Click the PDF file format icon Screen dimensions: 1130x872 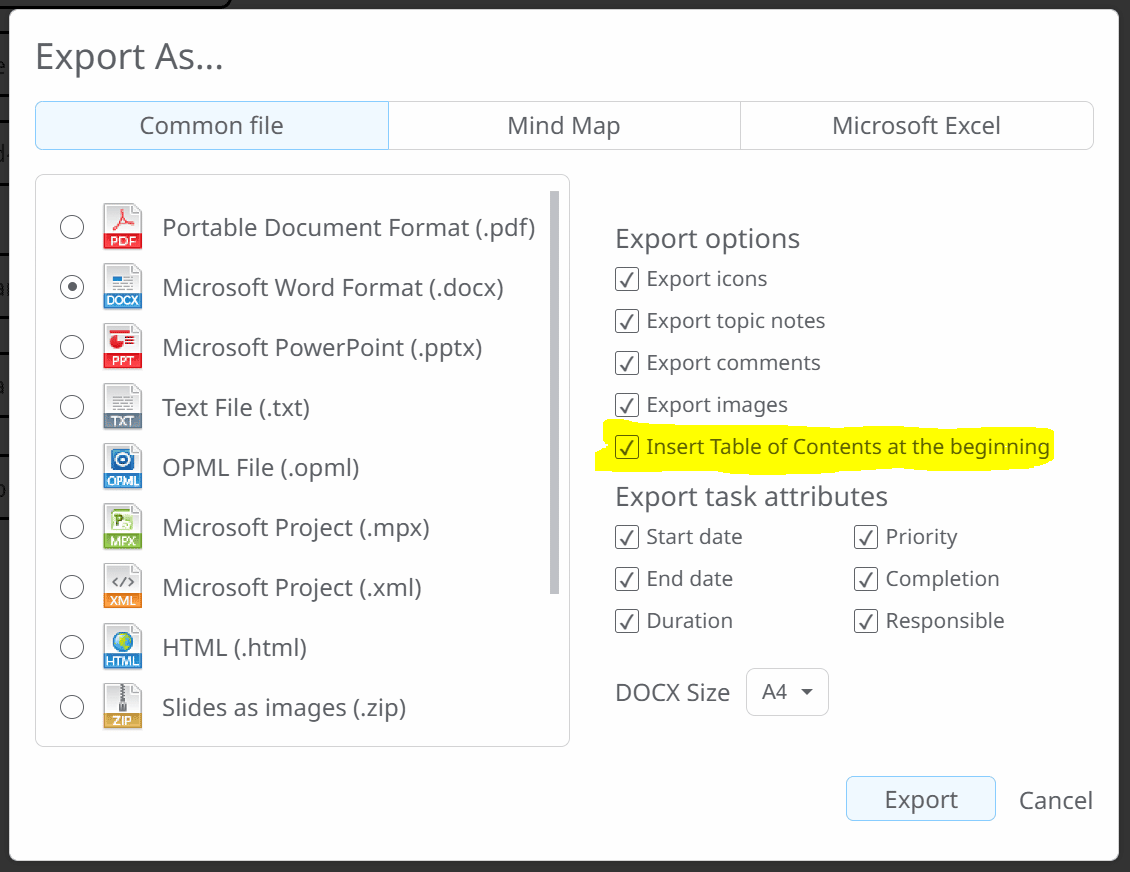(x=123, y=227)
